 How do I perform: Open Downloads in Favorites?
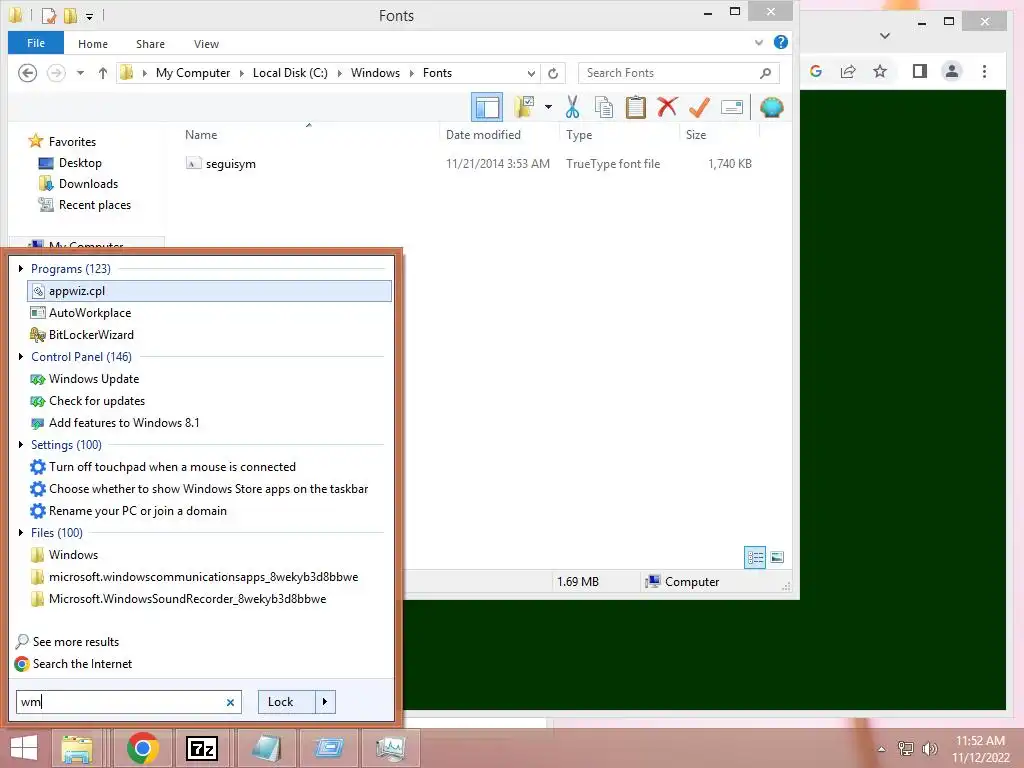click(x=88, y=184)
